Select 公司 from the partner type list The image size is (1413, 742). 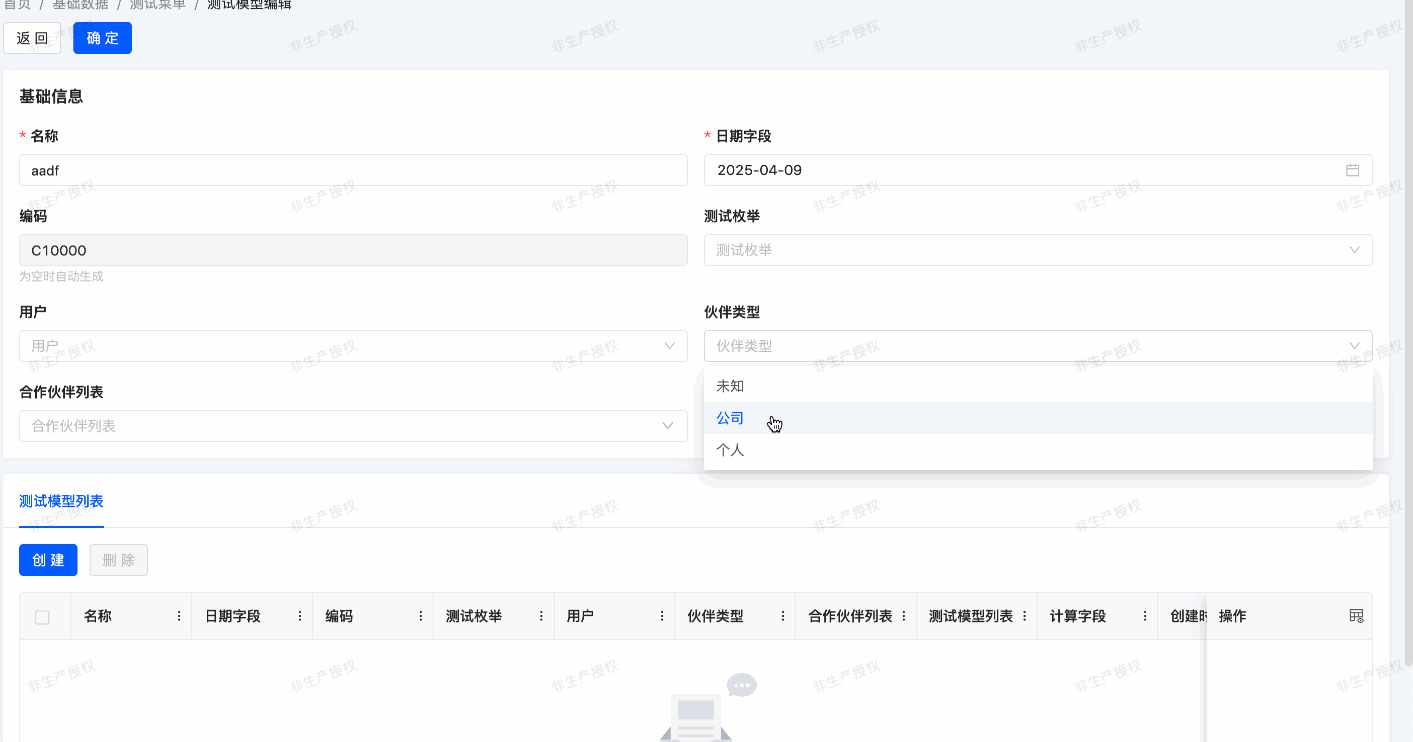[731, 418]
